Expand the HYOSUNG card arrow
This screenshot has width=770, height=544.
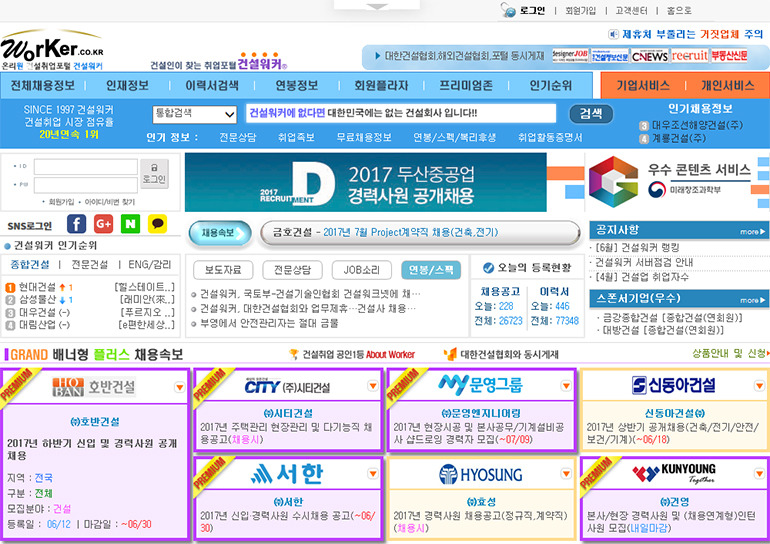(x=566, y=473)
